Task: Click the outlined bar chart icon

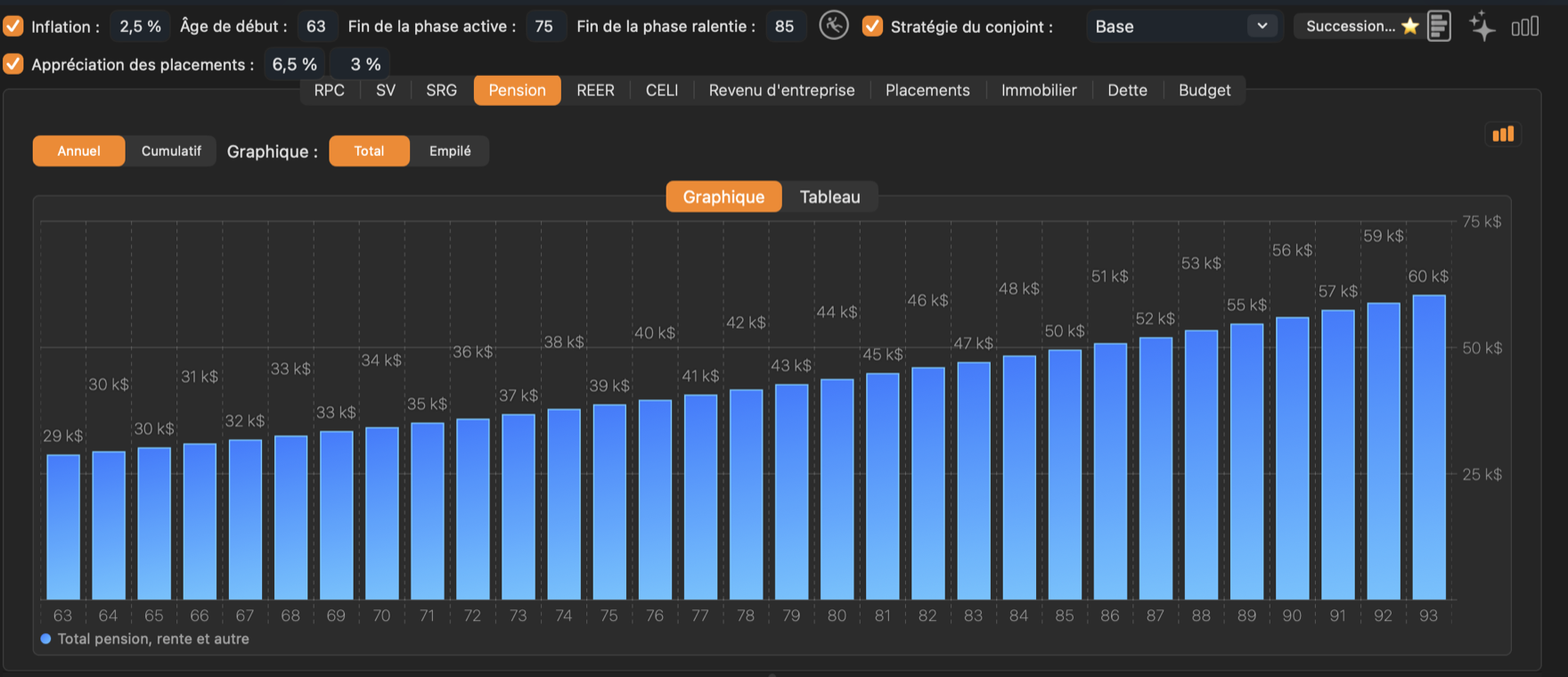Action: (1525, 27)
